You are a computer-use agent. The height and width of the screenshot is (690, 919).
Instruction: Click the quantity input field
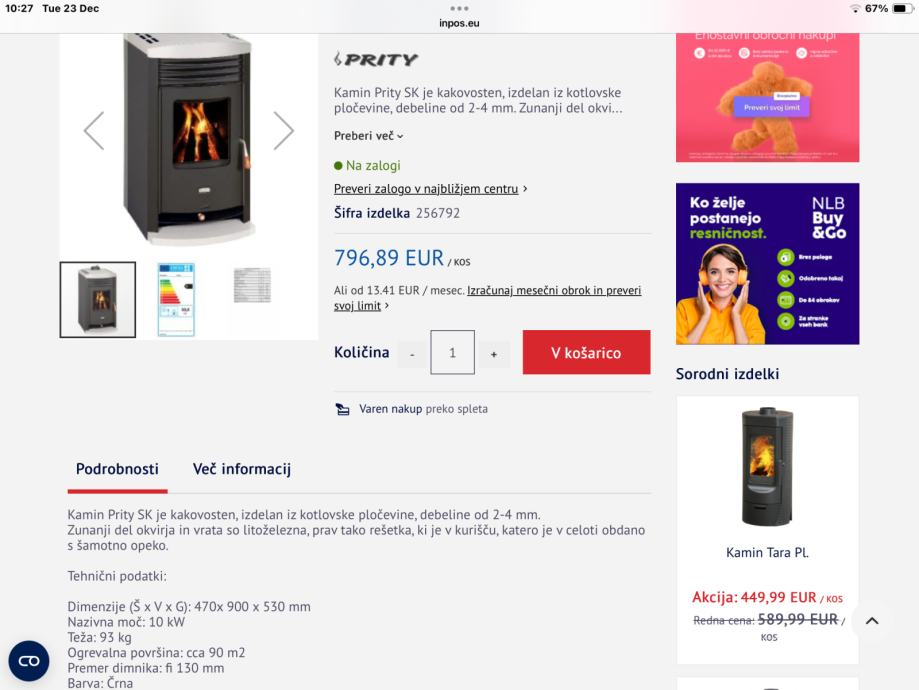[x=452, y=353]
